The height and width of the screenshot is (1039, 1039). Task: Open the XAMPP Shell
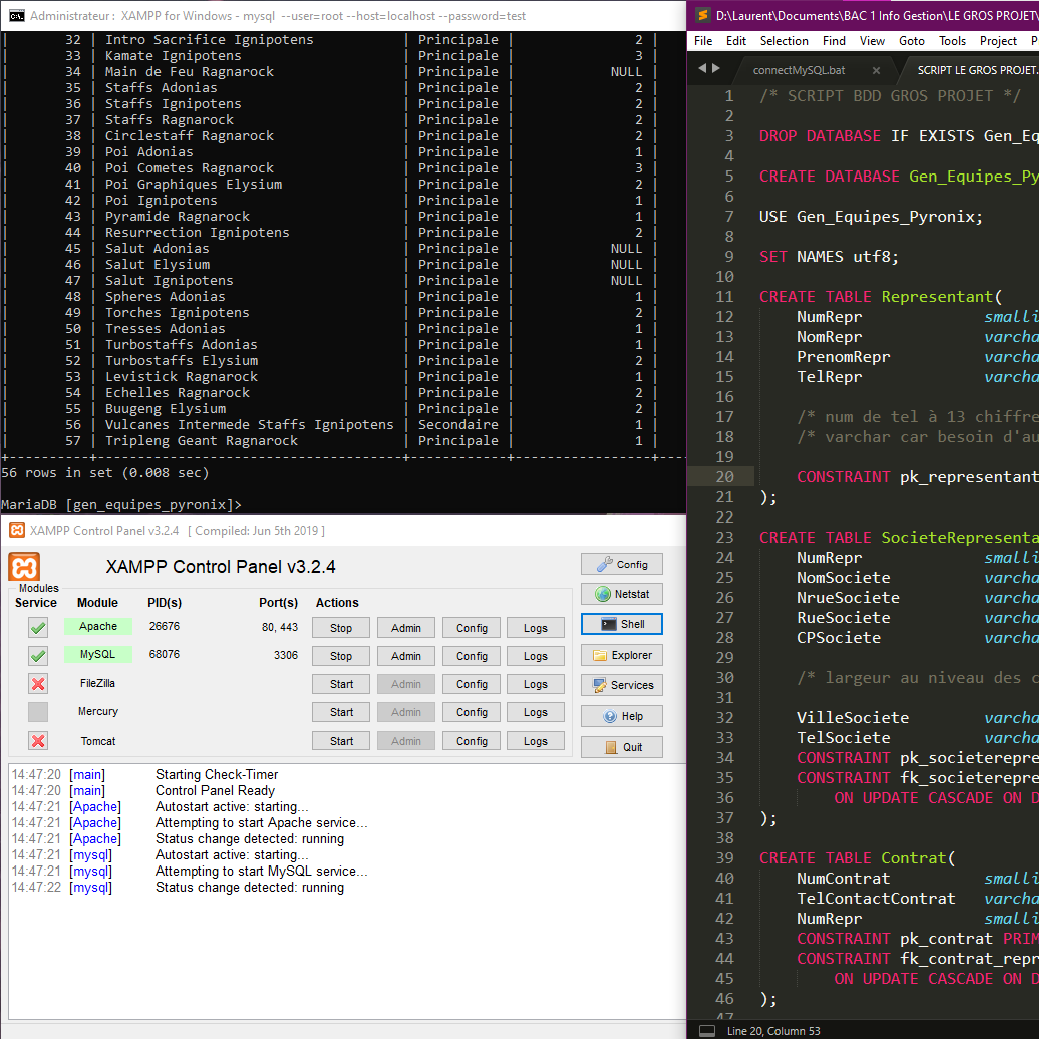pos(621,624)
